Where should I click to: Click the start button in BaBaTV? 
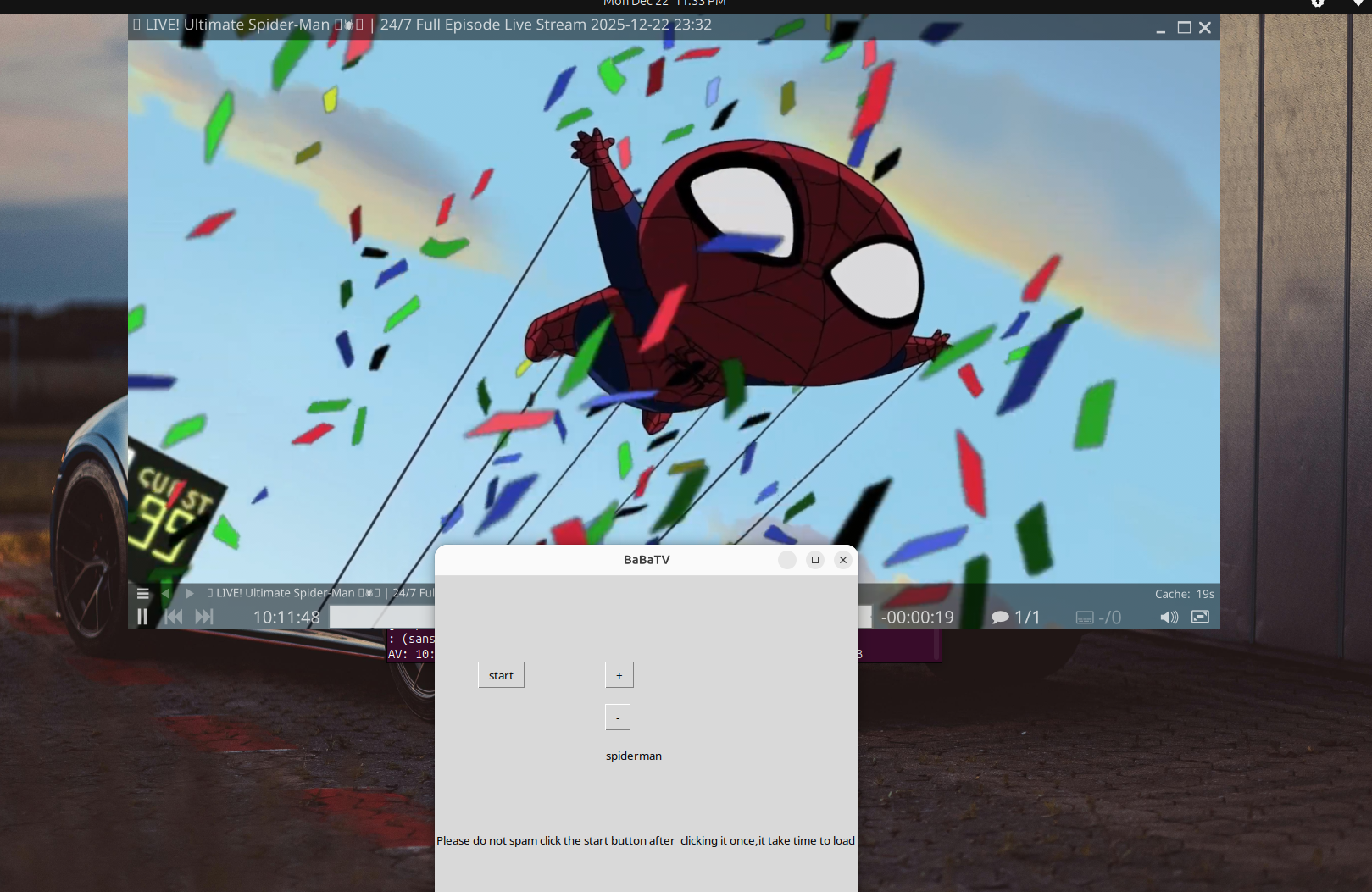click(x=501, y=675)
